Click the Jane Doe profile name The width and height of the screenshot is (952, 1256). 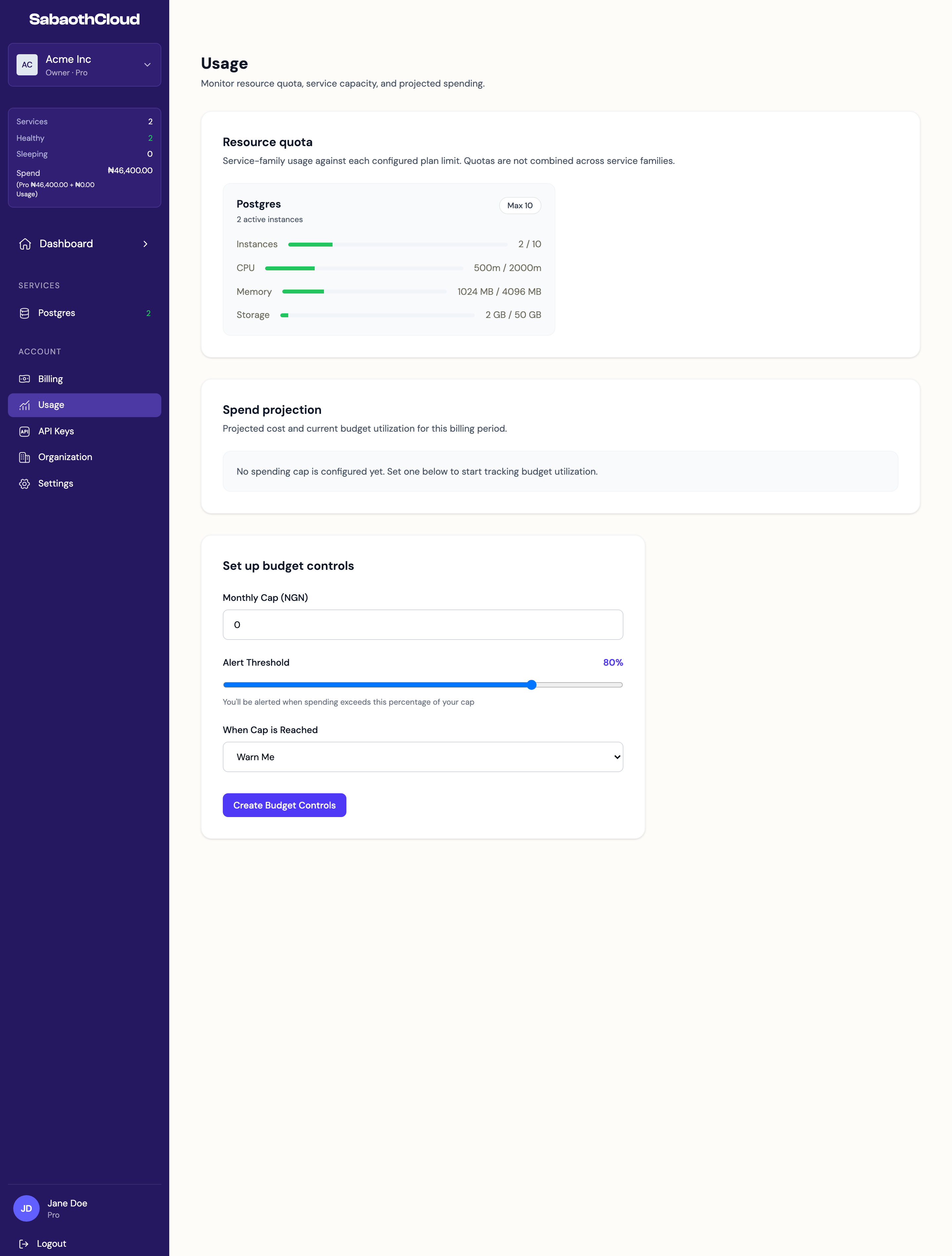point(67,1203)
